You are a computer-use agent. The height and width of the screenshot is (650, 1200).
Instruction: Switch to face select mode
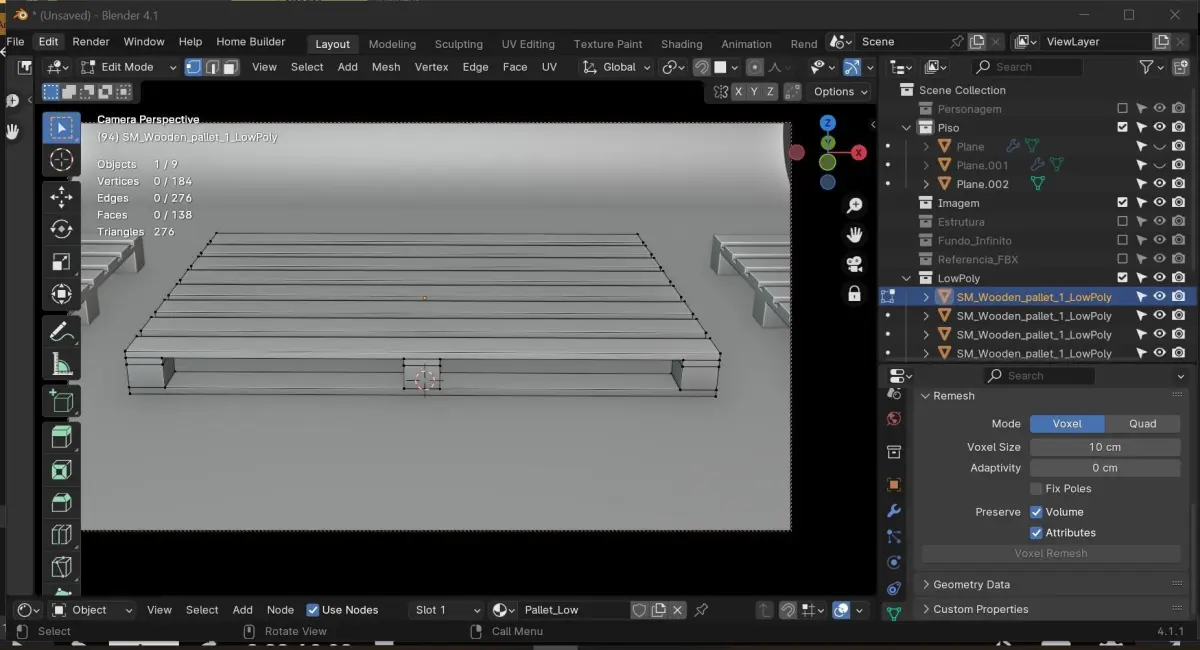(x=230, y=67)
